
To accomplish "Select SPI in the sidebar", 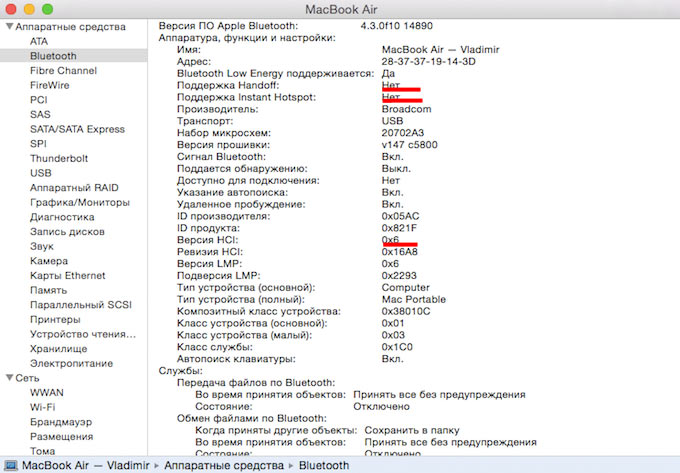I will [38, 144].
